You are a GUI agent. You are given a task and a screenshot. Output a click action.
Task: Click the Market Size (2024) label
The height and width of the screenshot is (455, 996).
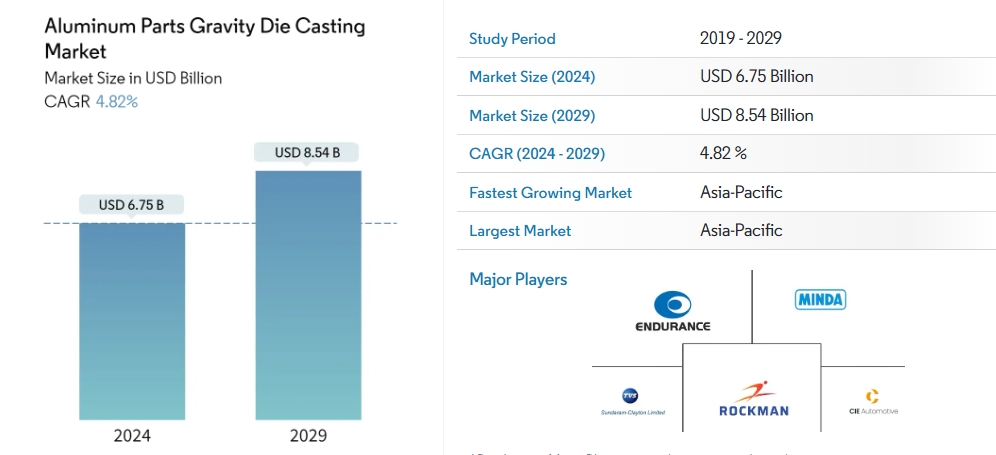tap(532, 77)
